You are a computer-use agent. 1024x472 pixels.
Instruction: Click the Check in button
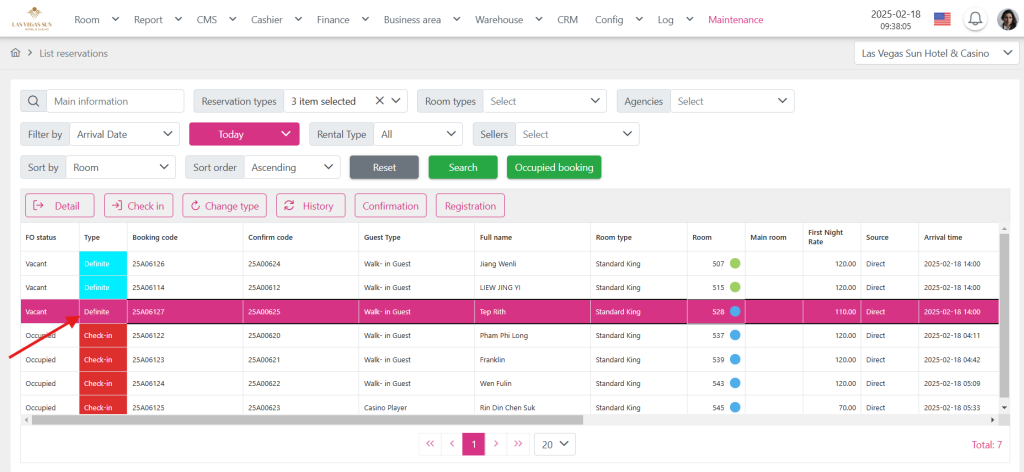click(x=138, y=206)
